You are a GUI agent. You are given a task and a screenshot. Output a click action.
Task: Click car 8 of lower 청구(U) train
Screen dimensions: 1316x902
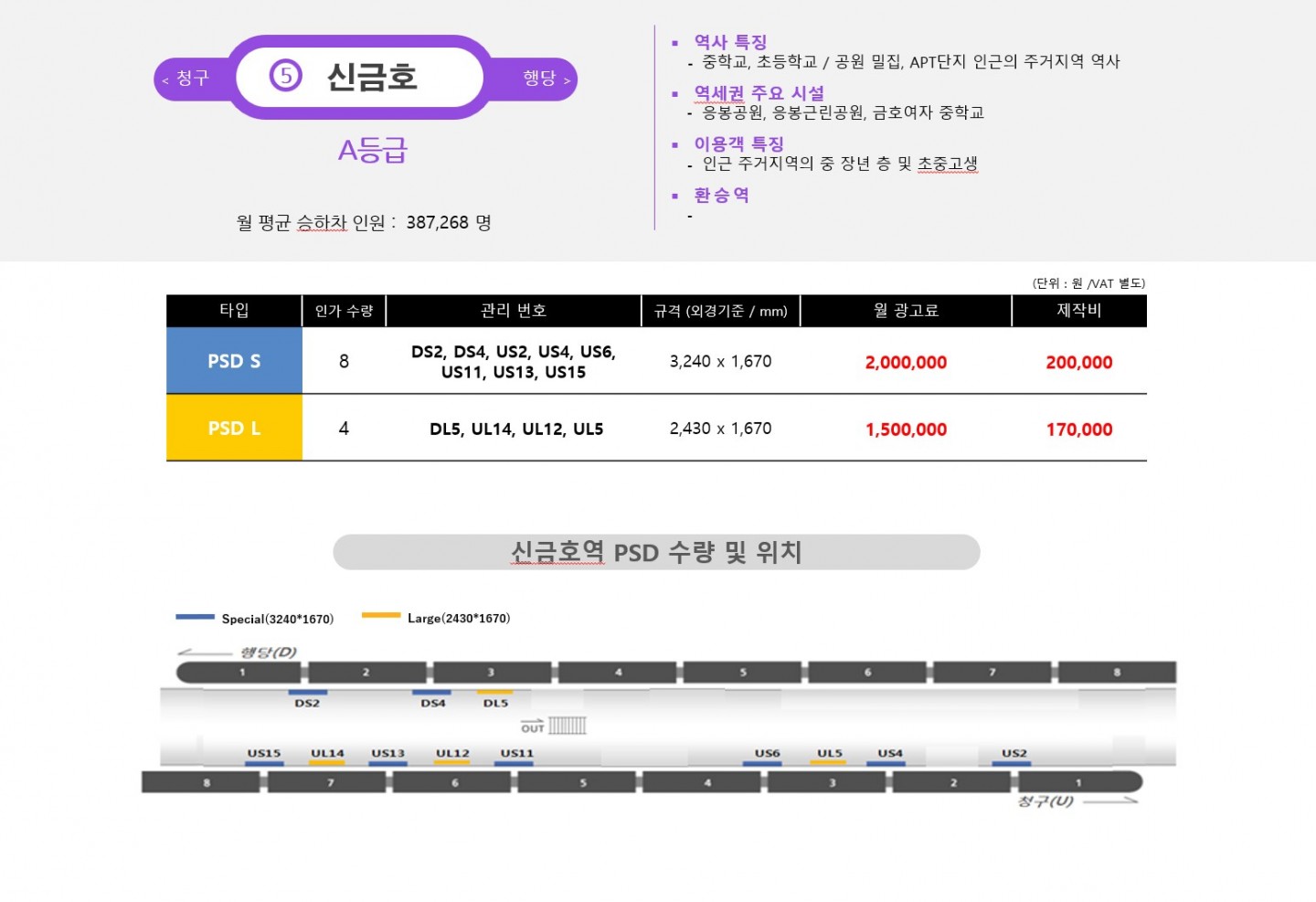203,782
